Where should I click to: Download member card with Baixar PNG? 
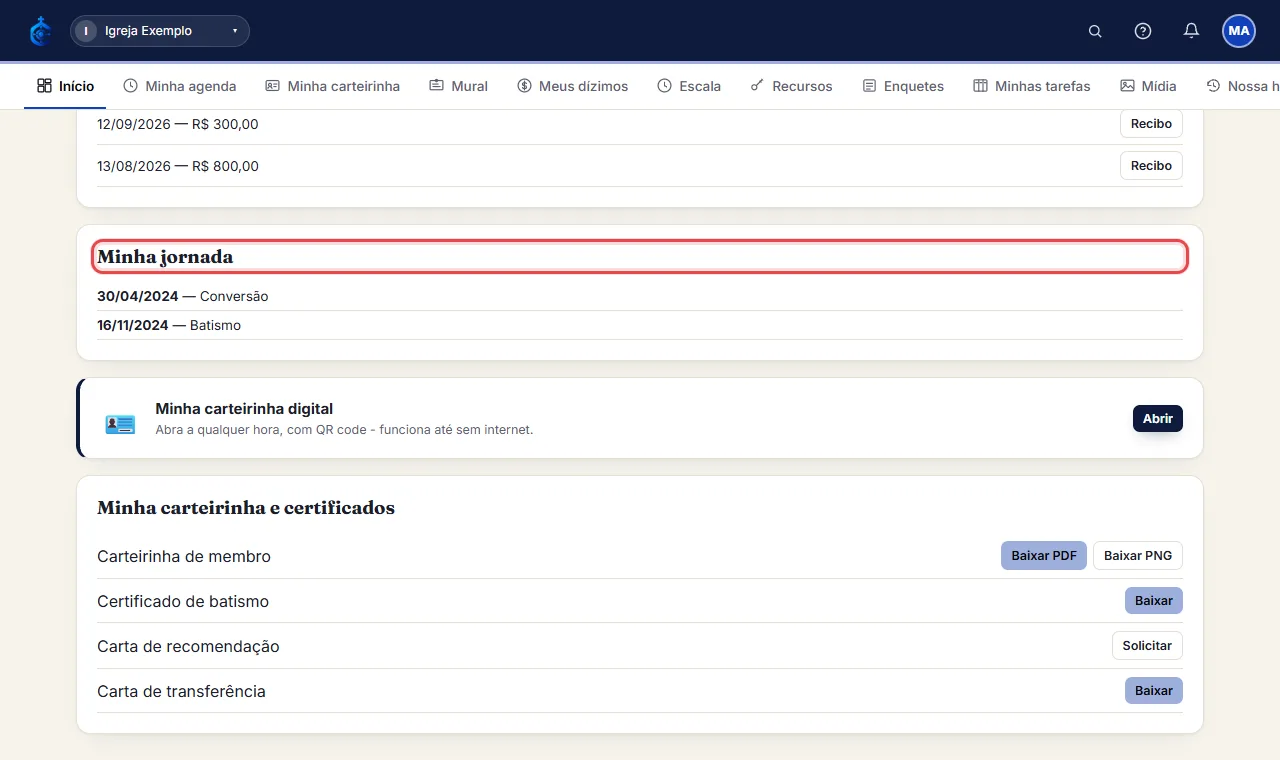[x=1138, y=556]
